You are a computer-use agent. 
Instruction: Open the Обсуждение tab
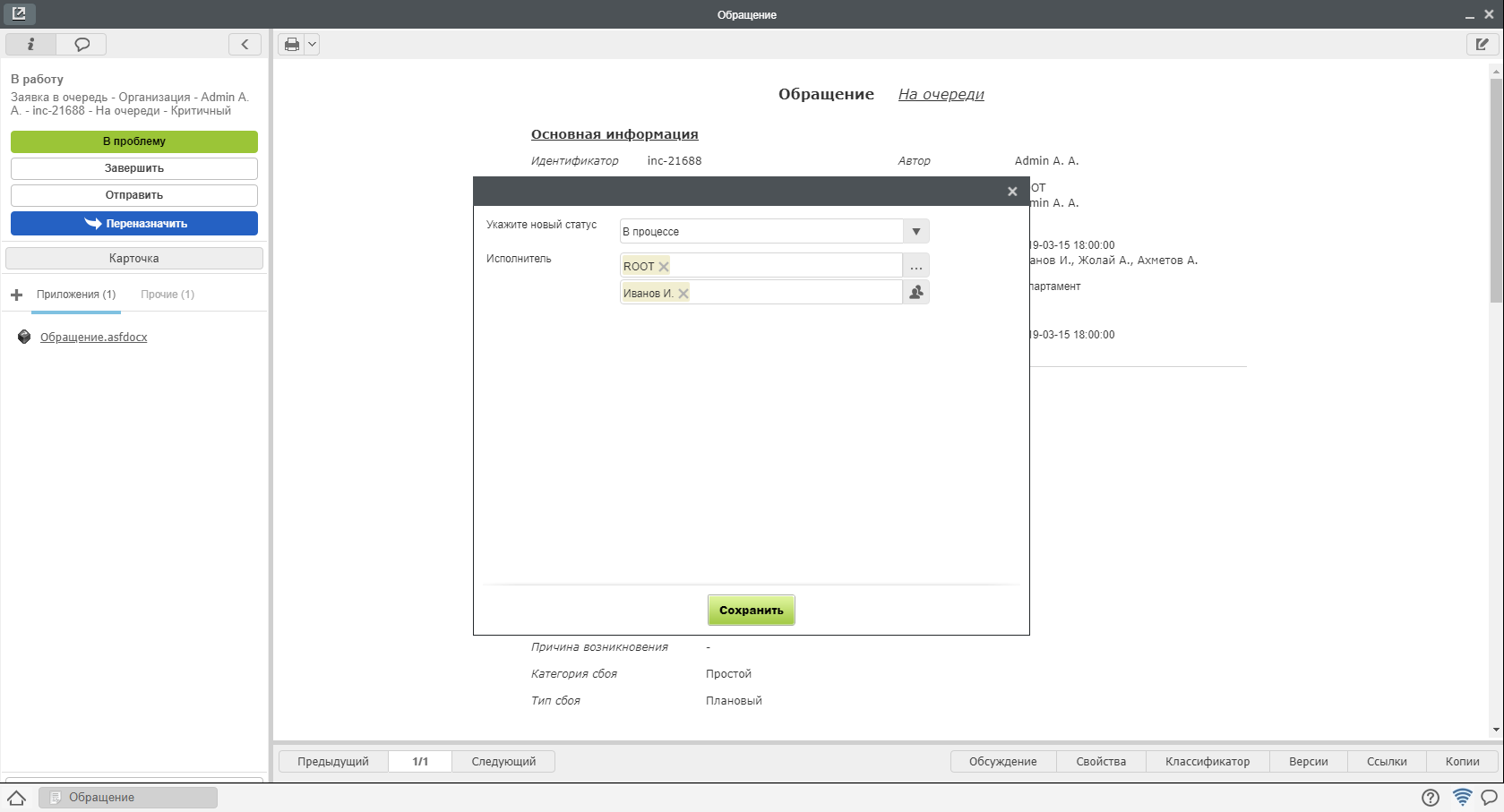click(1003, 762)
